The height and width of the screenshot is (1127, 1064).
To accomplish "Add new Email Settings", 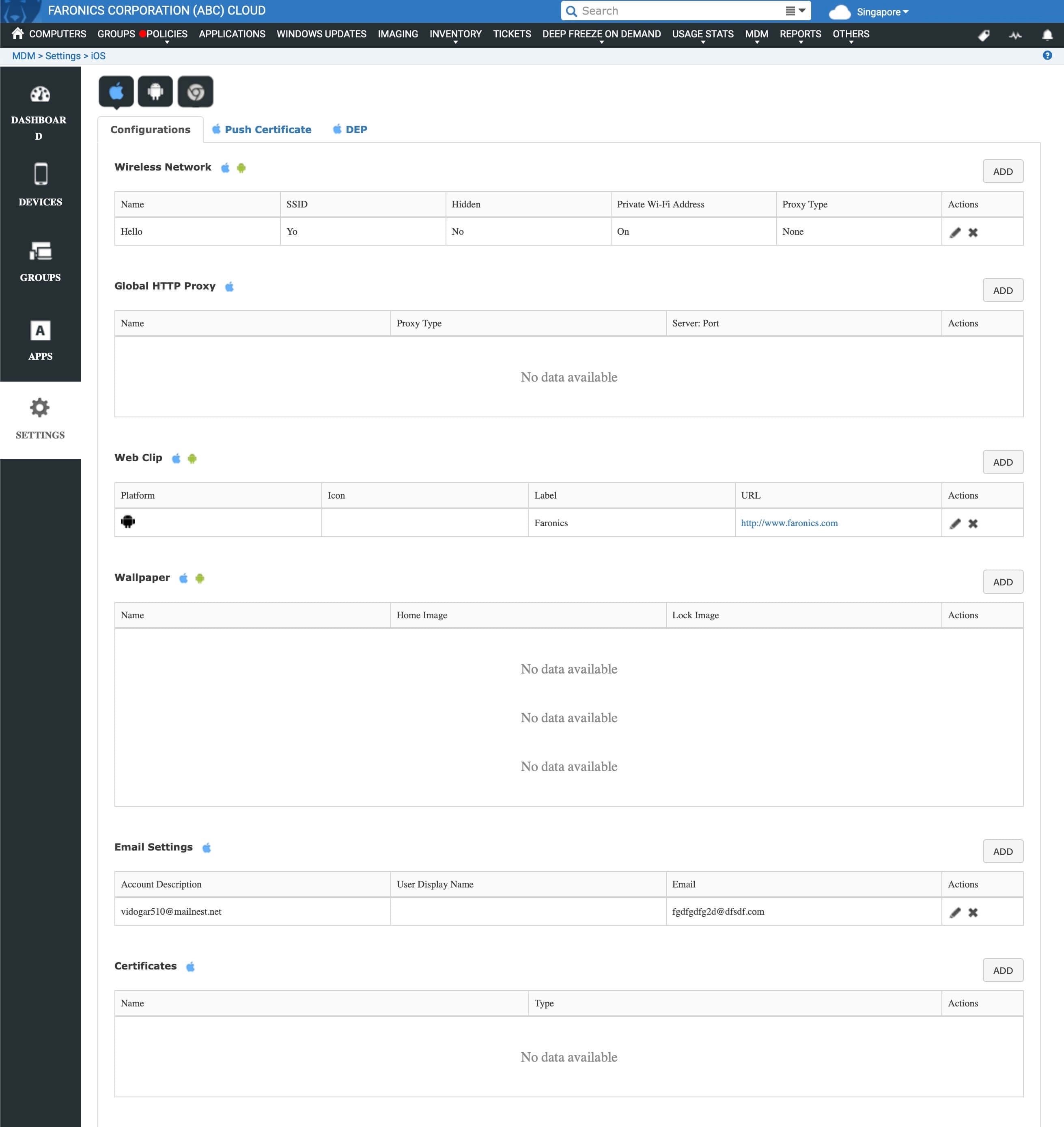I will (x=1002, y=851).
